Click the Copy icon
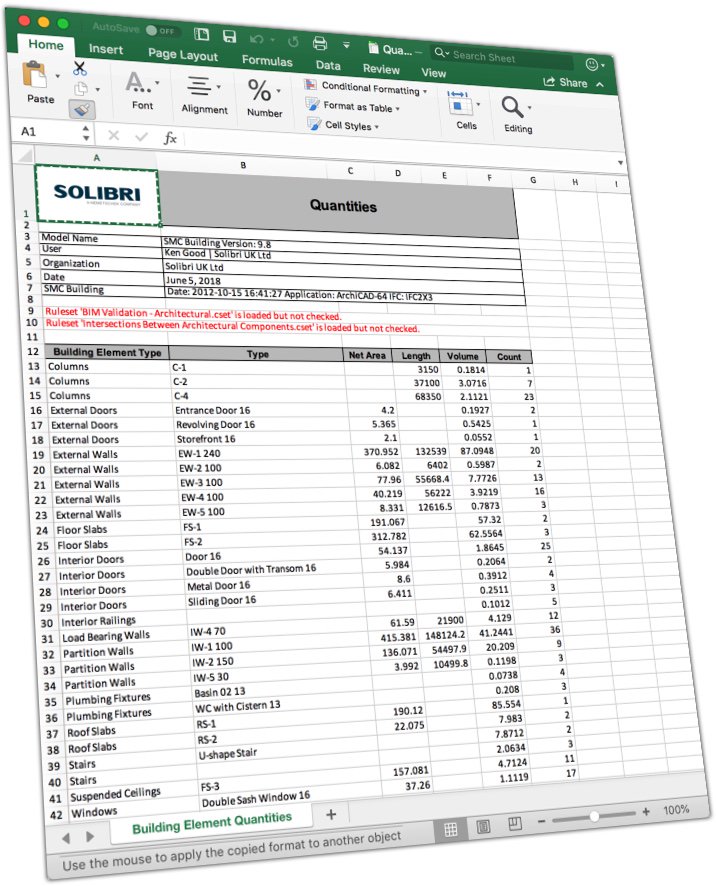 81,88
